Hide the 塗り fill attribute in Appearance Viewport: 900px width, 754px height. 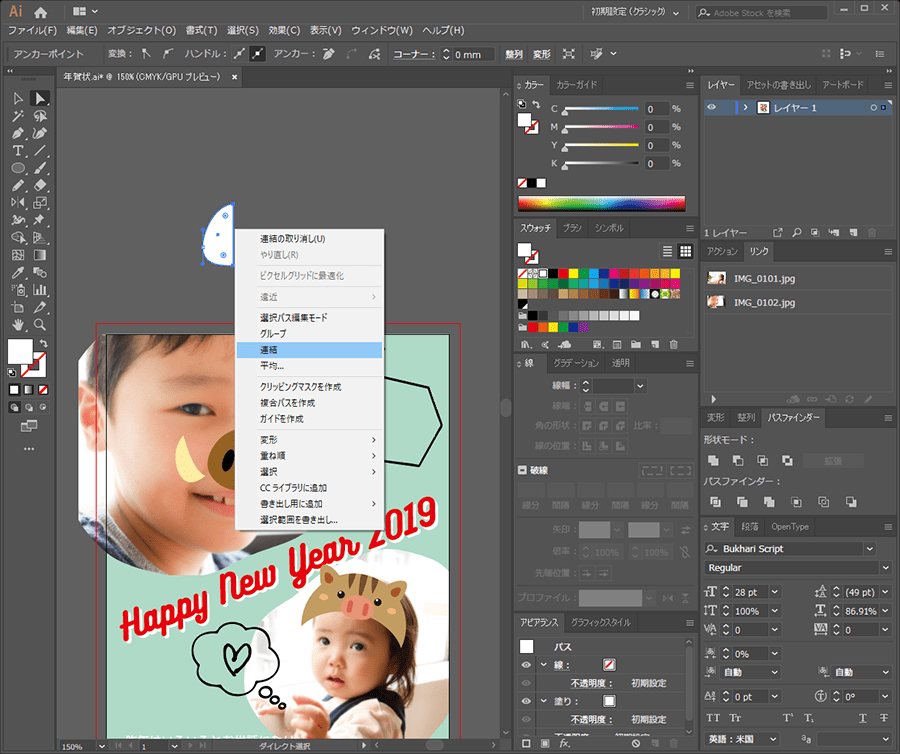(526, 701)
